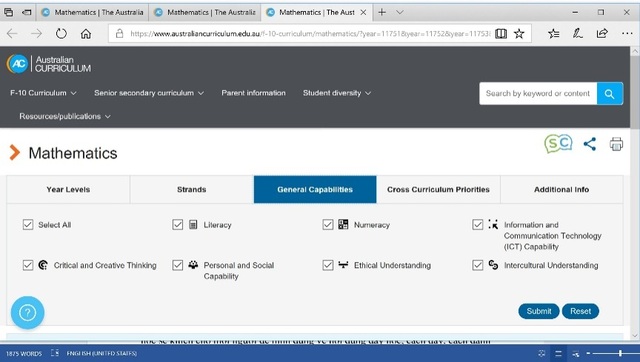640x362 pixels.
Task: Click the Literacy capability icon
Action: tap(193, 224)
